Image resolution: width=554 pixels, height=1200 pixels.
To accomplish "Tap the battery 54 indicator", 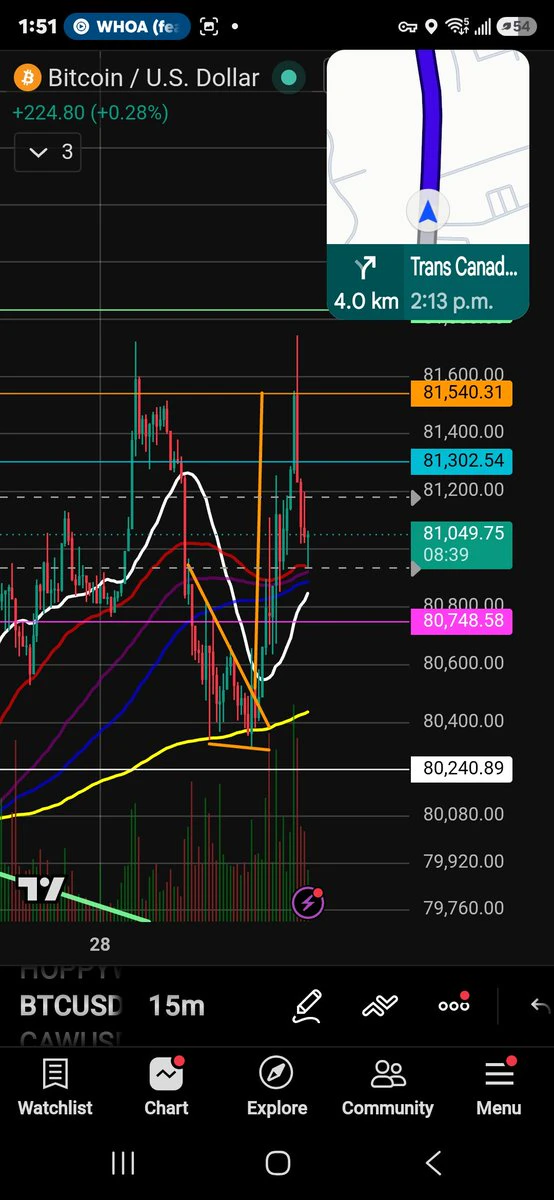I will 516,26.
